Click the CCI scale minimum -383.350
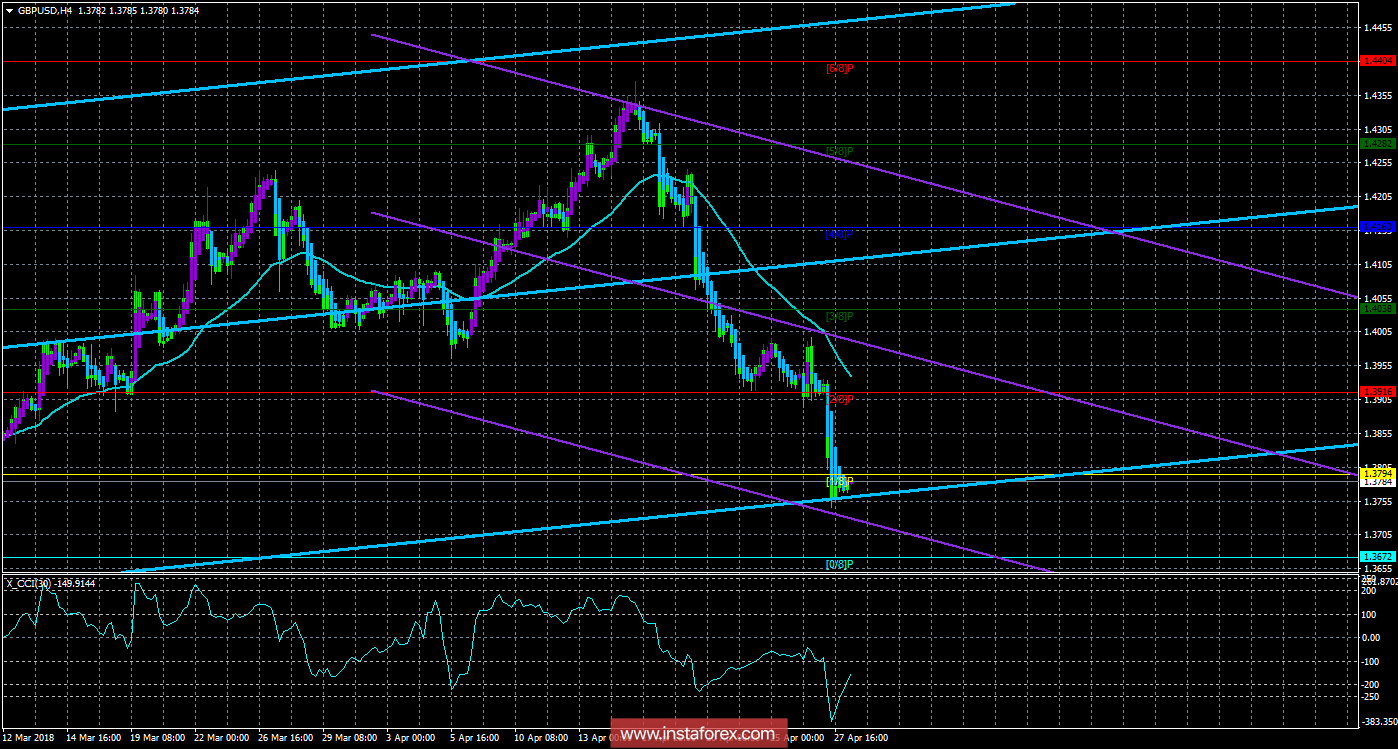Screen dimensions: 1398x749 tap(1379, 720)
